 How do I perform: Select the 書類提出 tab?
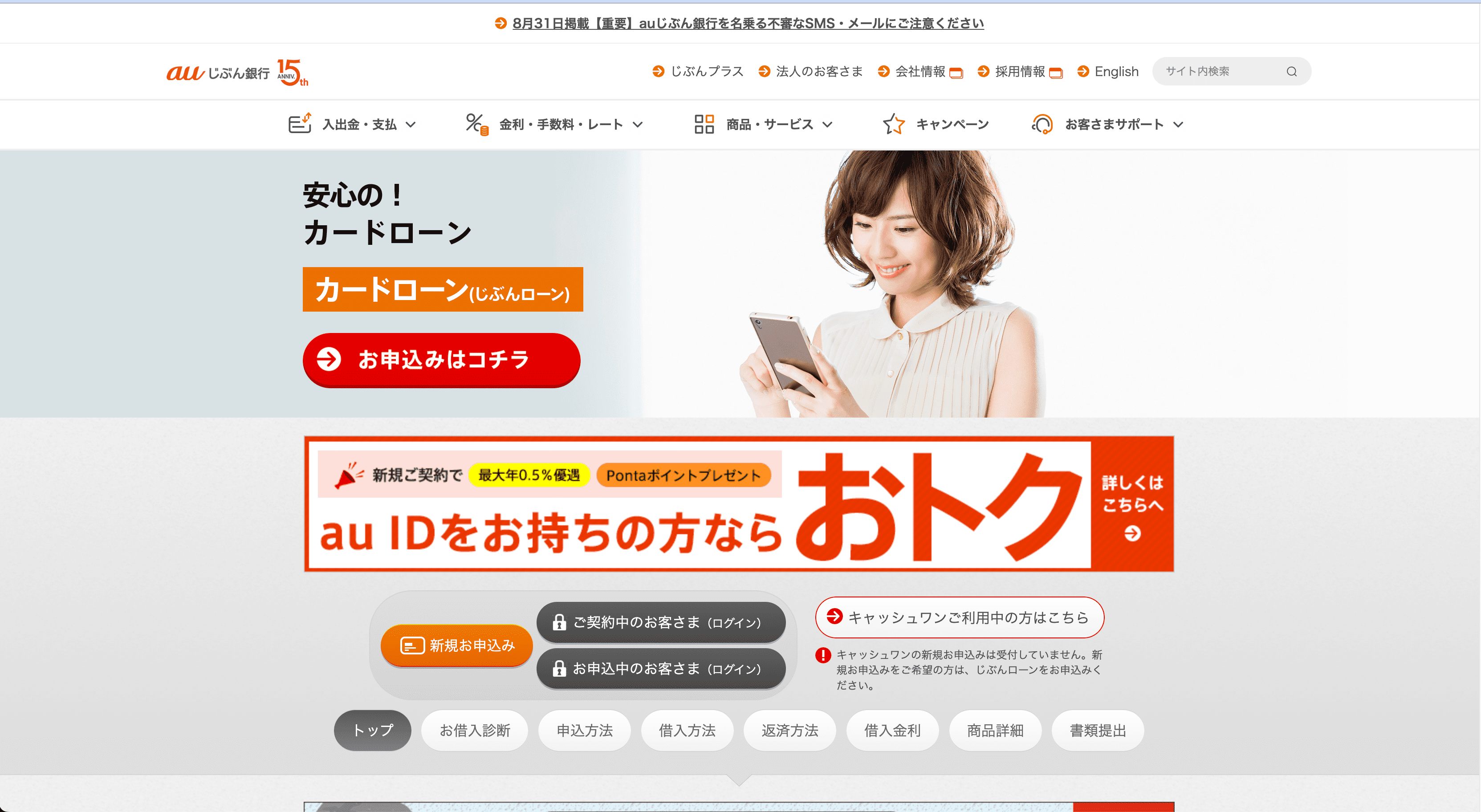tap(1098, 730)
